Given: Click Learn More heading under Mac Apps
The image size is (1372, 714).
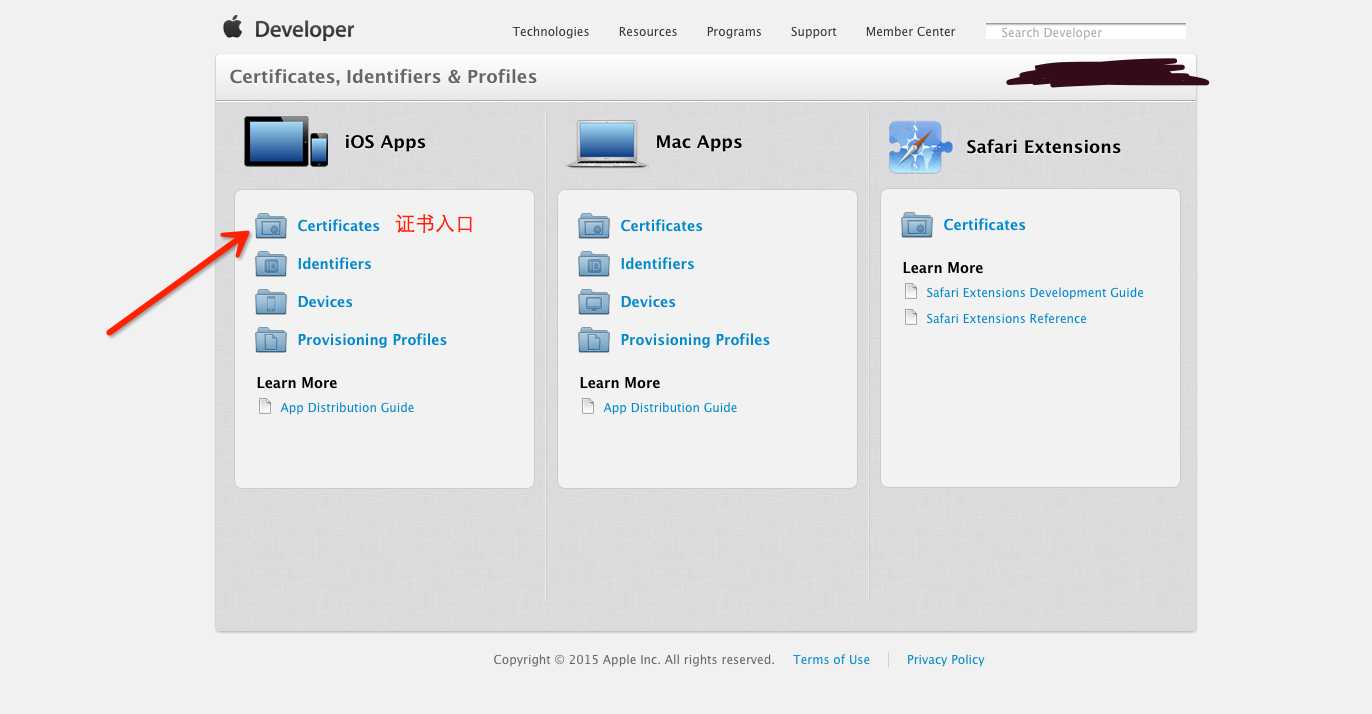Looking at the screenshot, I should coord(620,383).
